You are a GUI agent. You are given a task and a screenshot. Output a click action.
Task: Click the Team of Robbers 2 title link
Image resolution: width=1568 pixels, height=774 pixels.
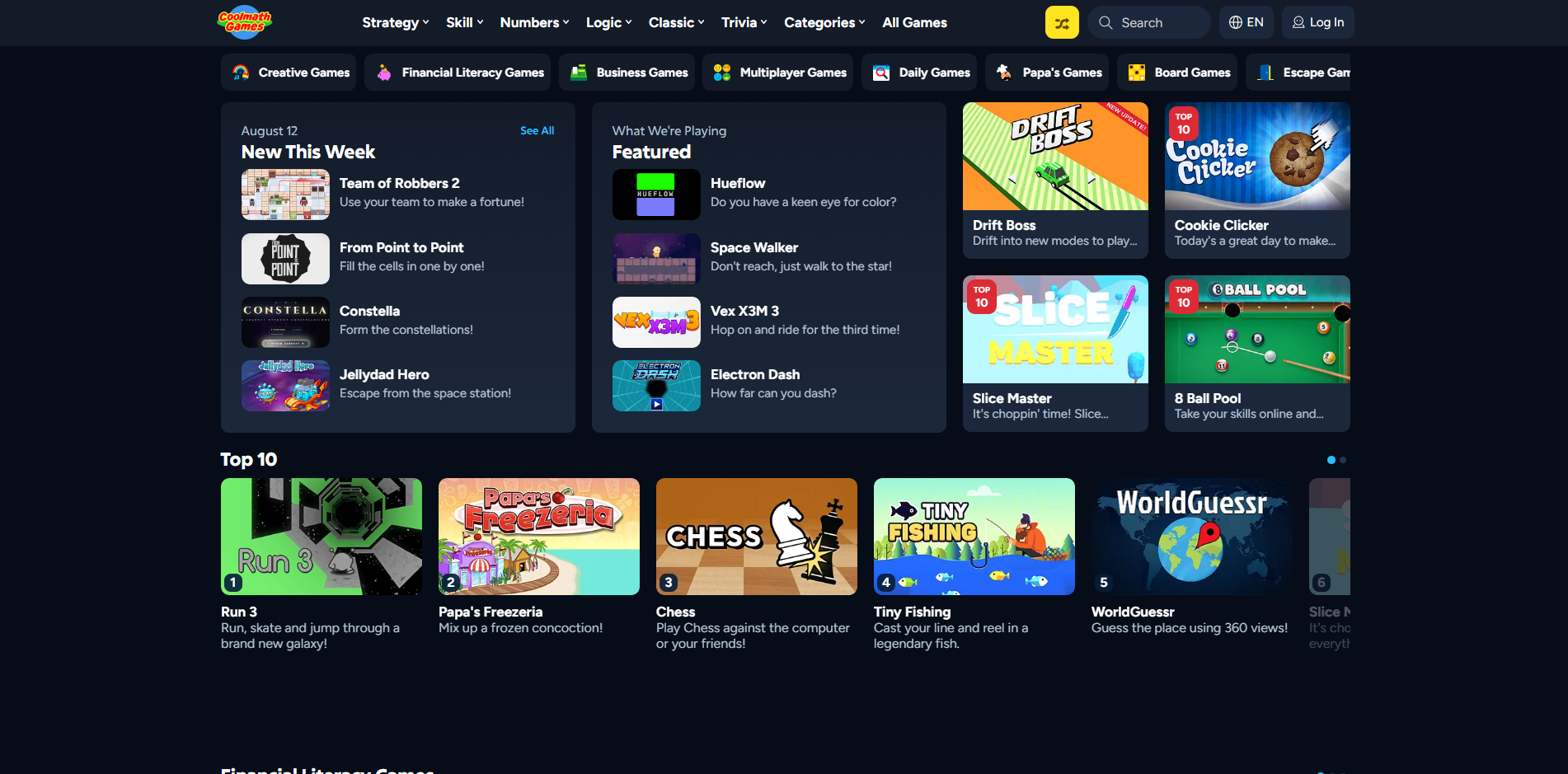400,183
